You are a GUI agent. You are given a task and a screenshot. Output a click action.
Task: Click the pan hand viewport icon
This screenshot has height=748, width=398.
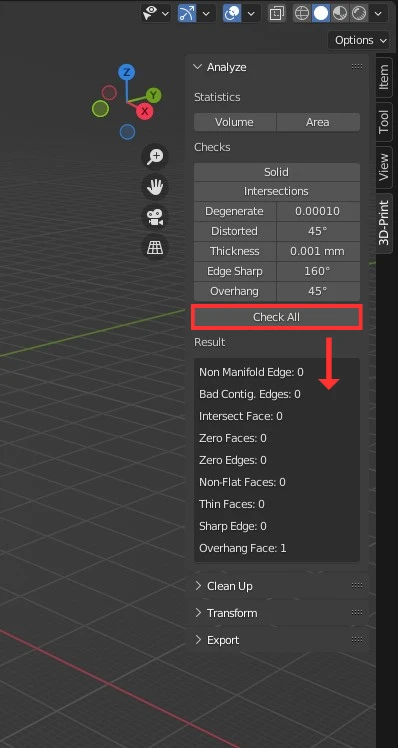coord(155,187)
